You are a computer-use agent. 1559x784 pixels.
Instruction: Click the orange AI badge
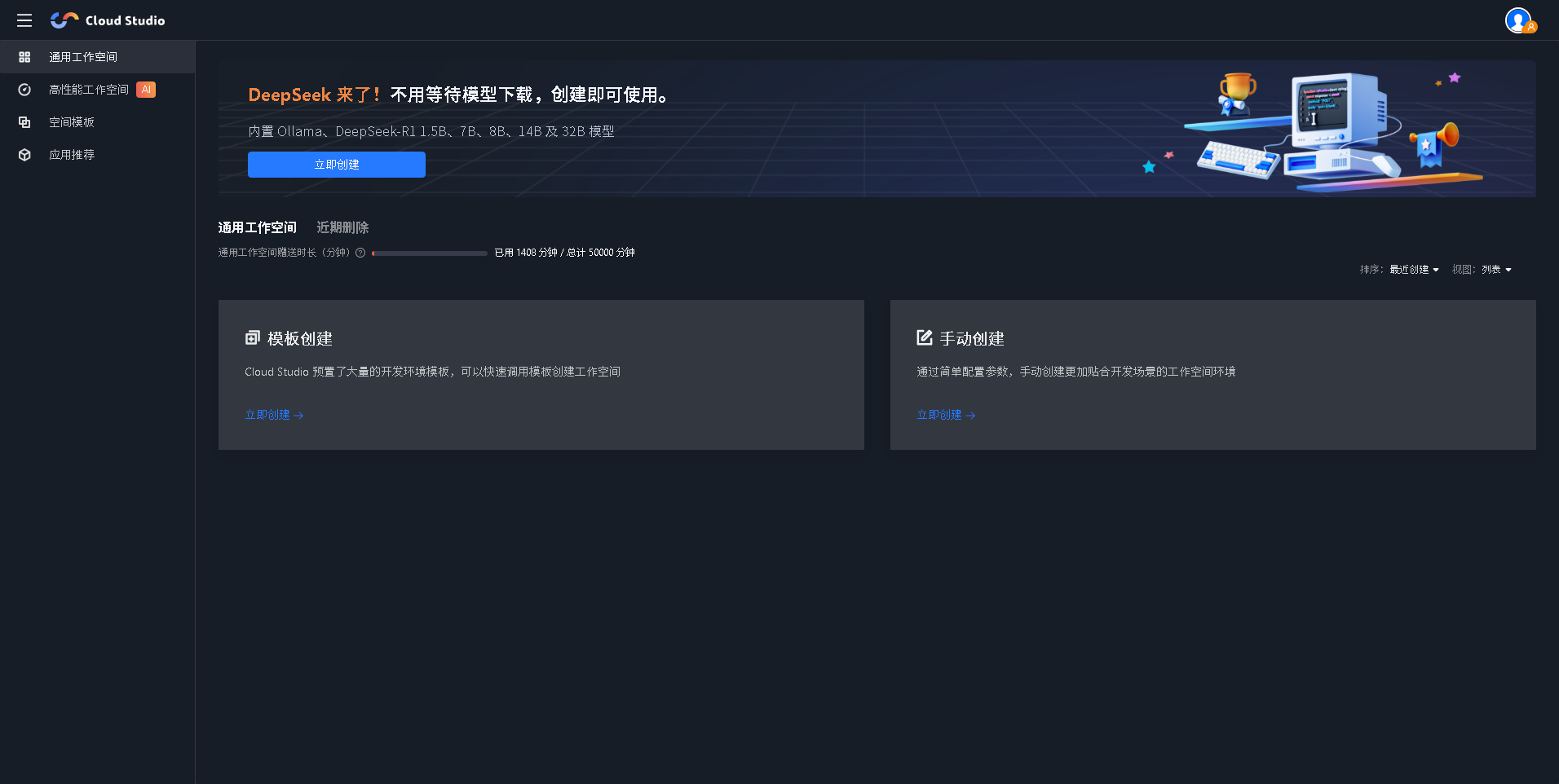tap(146, 90)
